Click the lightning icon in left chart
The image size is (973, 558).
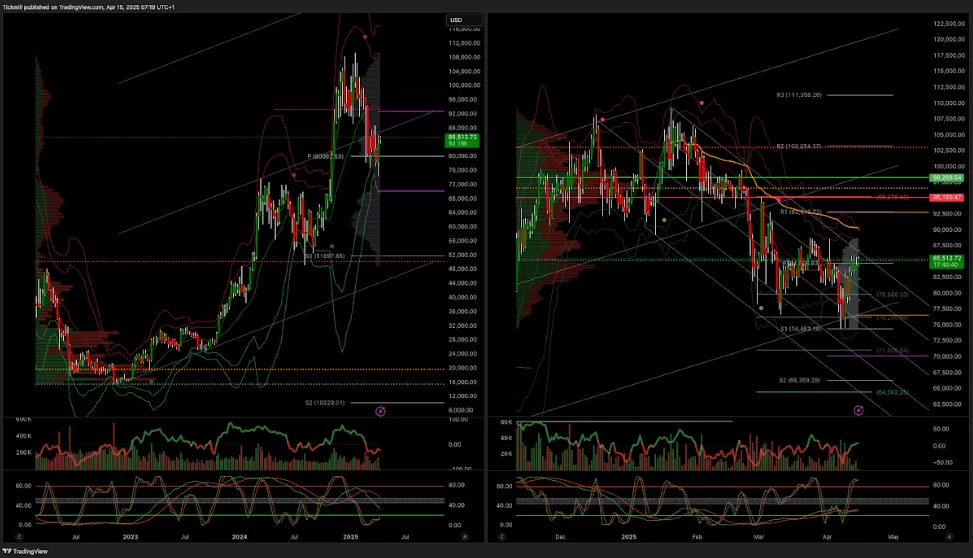pos(380,410)
